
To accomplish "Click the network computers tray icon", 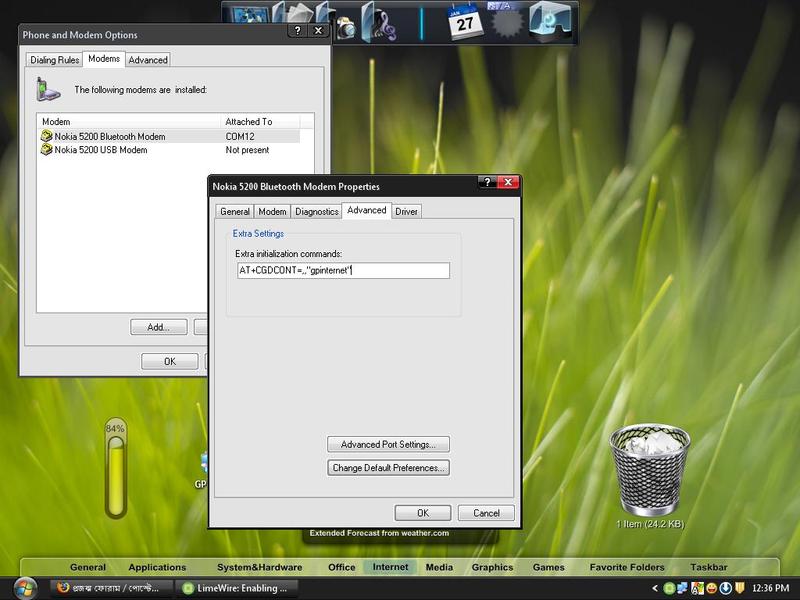I will pyautogui.click(x=683, y=588).
